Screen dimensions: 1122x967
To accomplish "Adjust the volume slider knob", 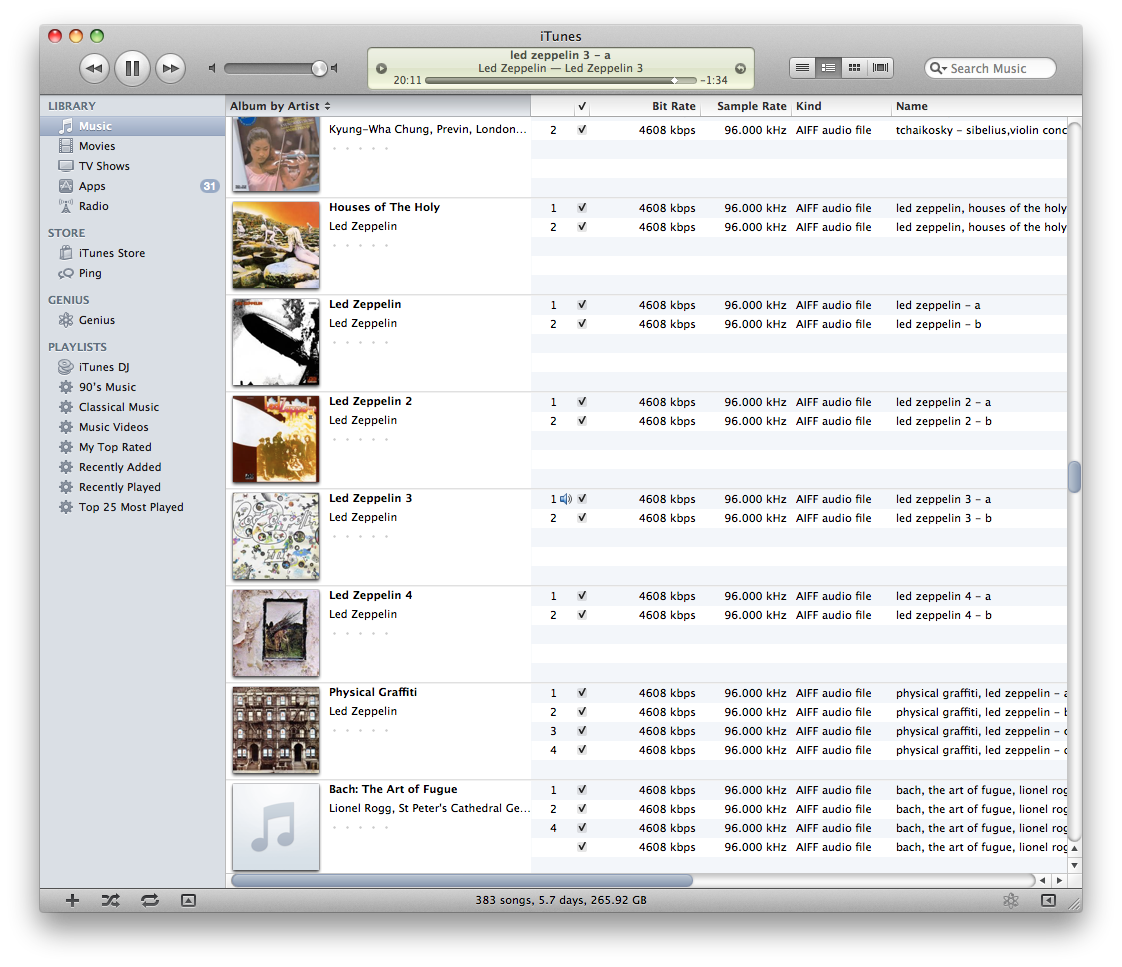I will [x=319, y=68].
